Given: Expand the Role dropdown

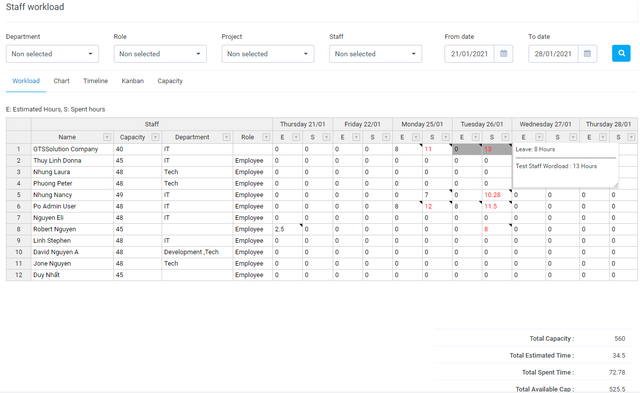Looking at the screenshot, I should 160,54.
